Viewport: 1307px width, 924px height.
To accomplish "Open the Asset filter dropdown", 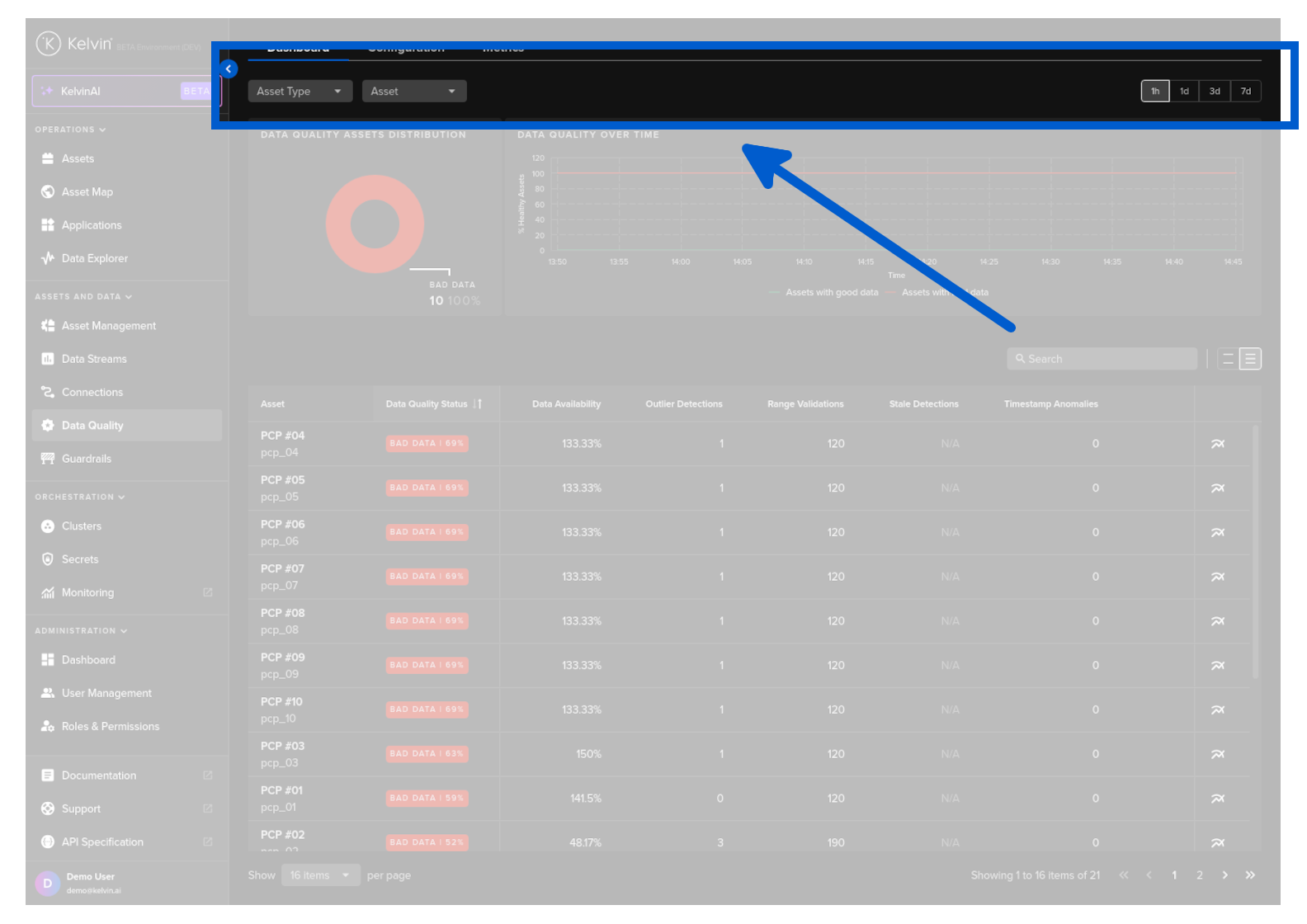I will (x=413, y=92).
